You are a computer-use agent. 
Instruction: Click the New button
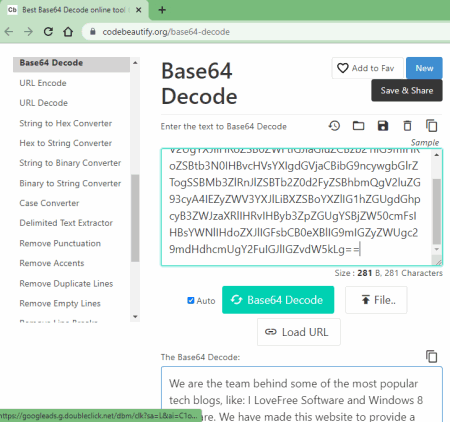[424, 68]
